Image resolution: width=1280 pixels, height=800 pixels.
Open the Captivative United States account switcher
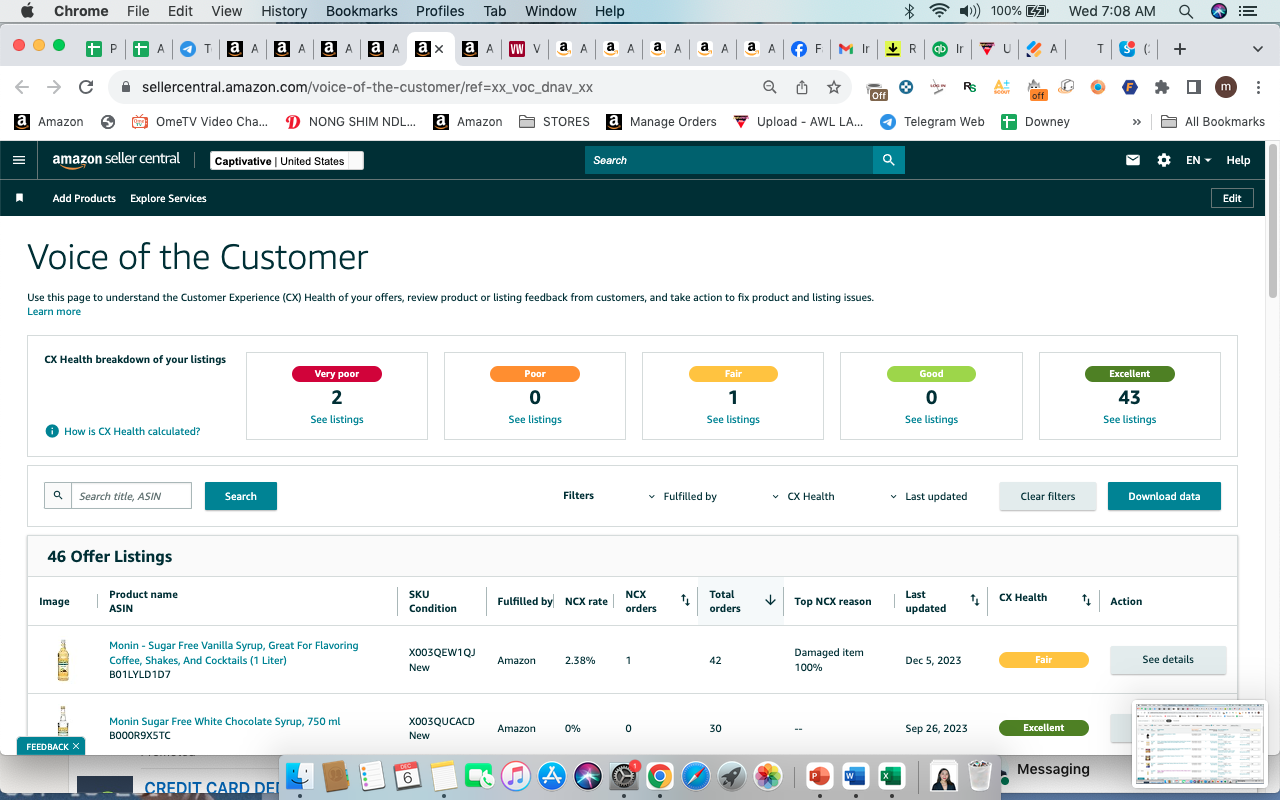[x=287, y=161]
